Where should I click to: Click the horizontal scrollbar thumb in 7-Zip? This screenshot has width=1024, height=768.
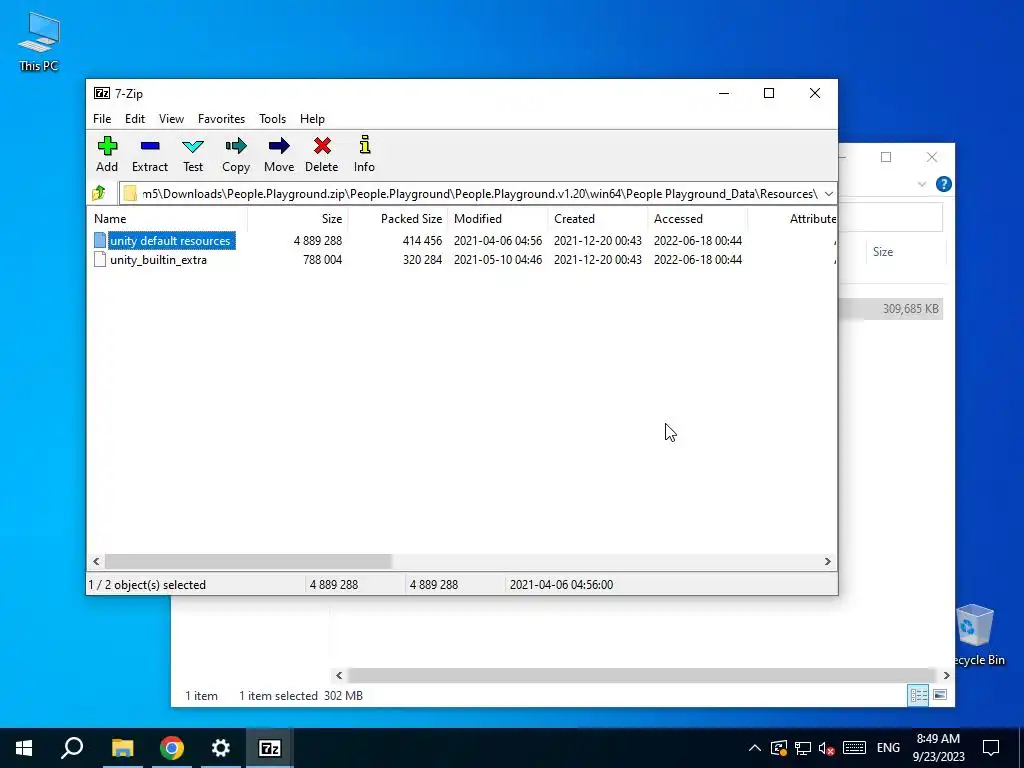click(248, 561)
